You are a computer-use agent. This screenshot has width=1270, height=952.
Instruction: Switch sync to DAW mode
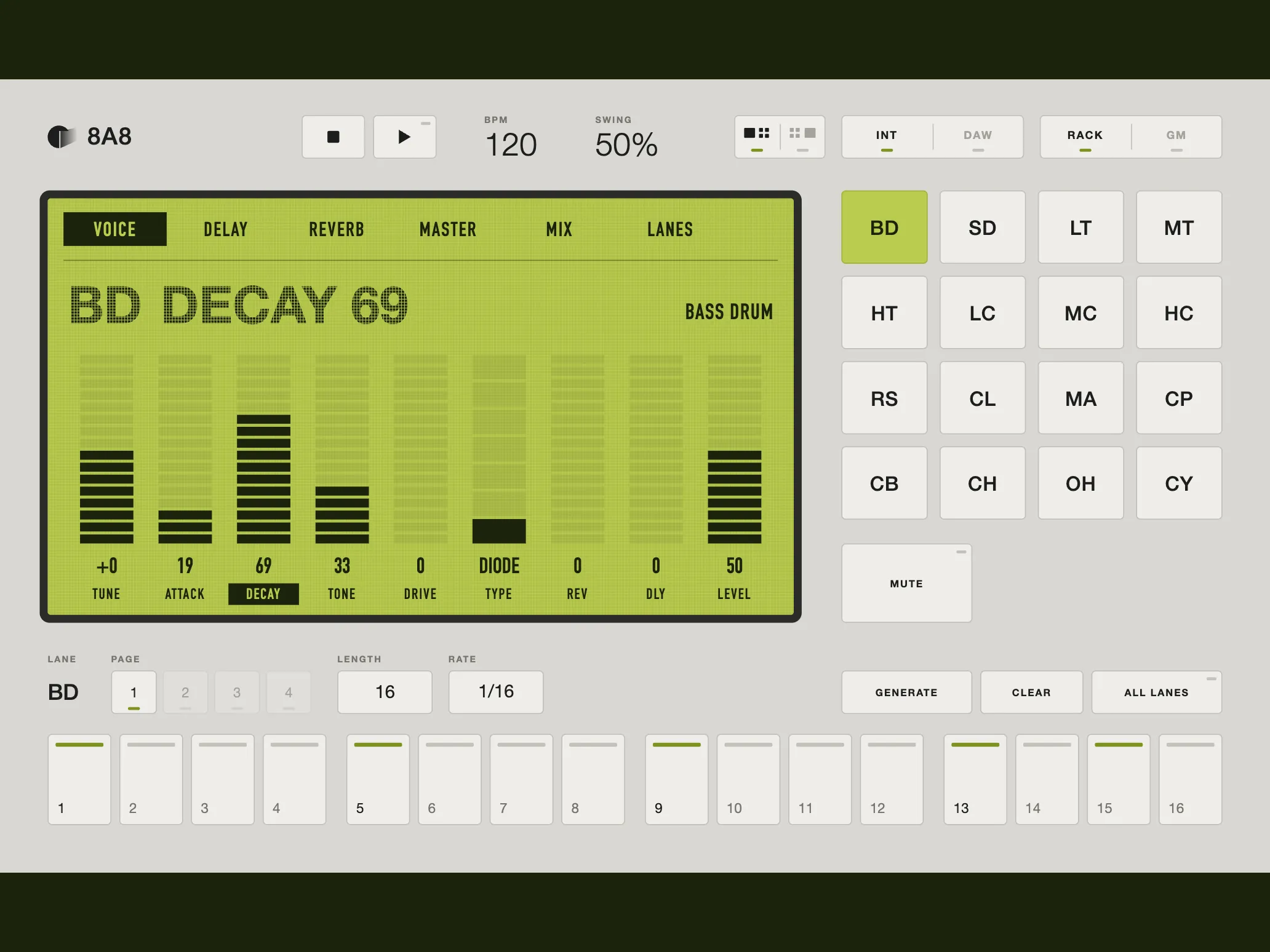coord(978,137)
